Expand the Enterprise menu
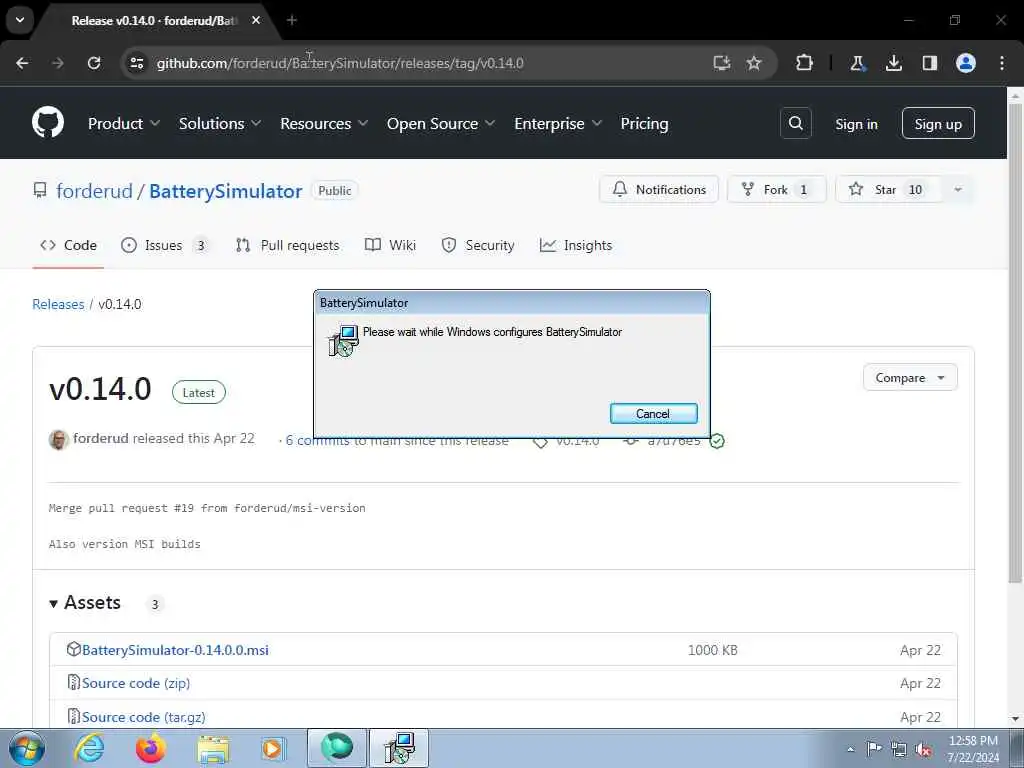1024x768 pixels. tap(558, 123)
